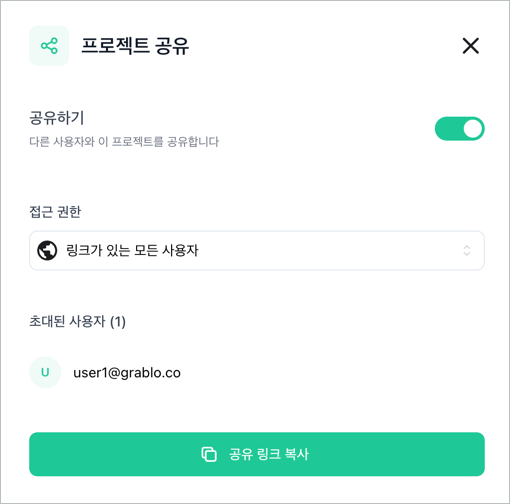Image resolution: width=510 pixels, height=504 pixels.
Task: Click the up-down chevron in access dropdown
Action: tap(467, 250)
